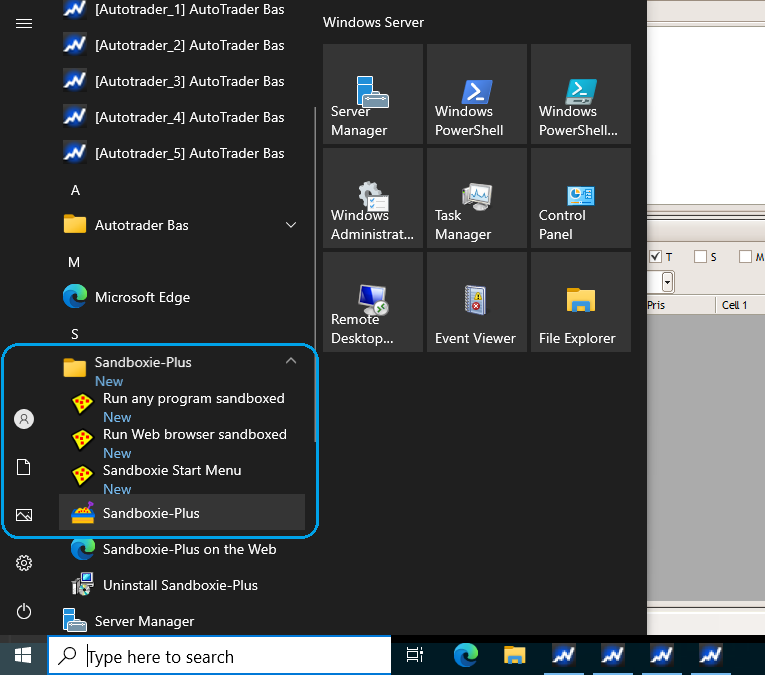Launch the Task Manager tile
765x675 pixels.
[476, 198]
